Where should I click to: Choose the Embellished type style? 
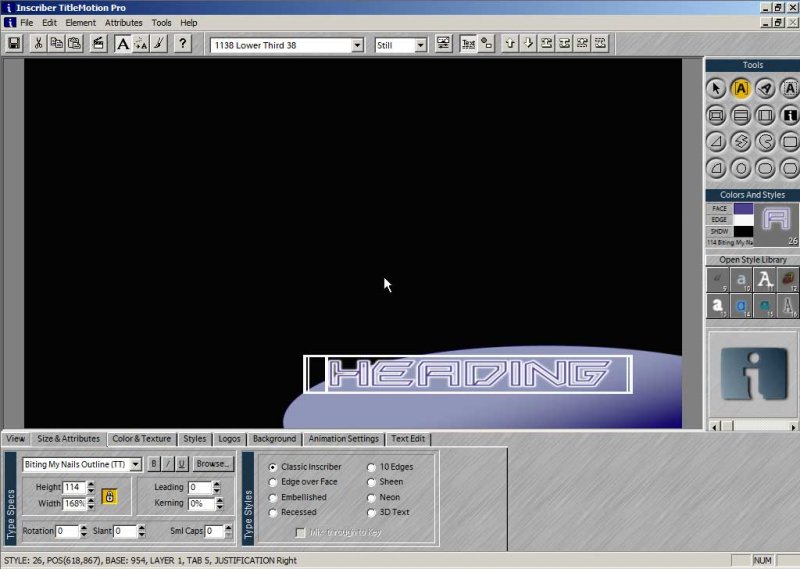(x=273, y=497)
